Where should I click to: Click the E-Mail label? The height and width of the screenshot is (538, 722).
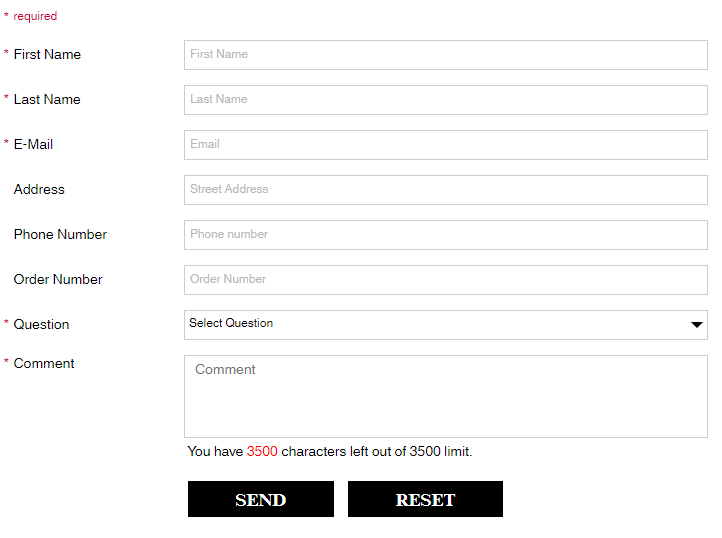point(33,145)
